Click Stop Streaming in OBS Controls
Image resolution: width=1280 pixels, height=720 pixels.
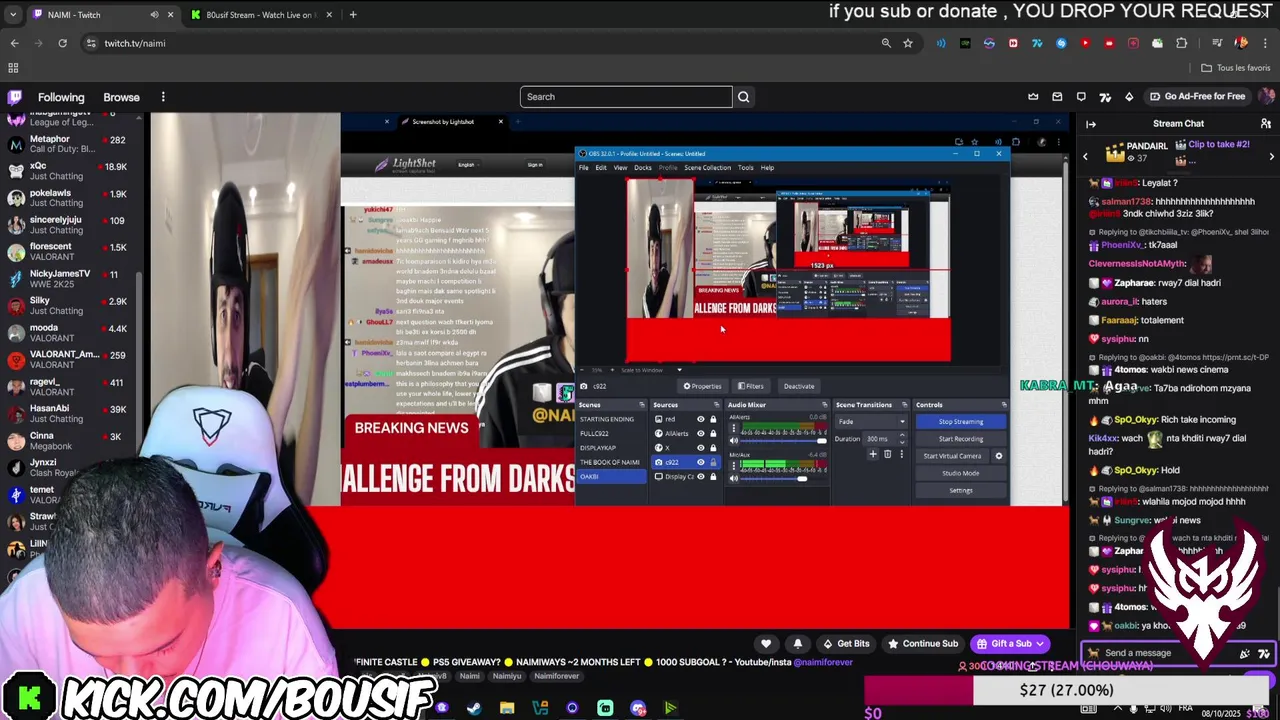pos(961,422)
